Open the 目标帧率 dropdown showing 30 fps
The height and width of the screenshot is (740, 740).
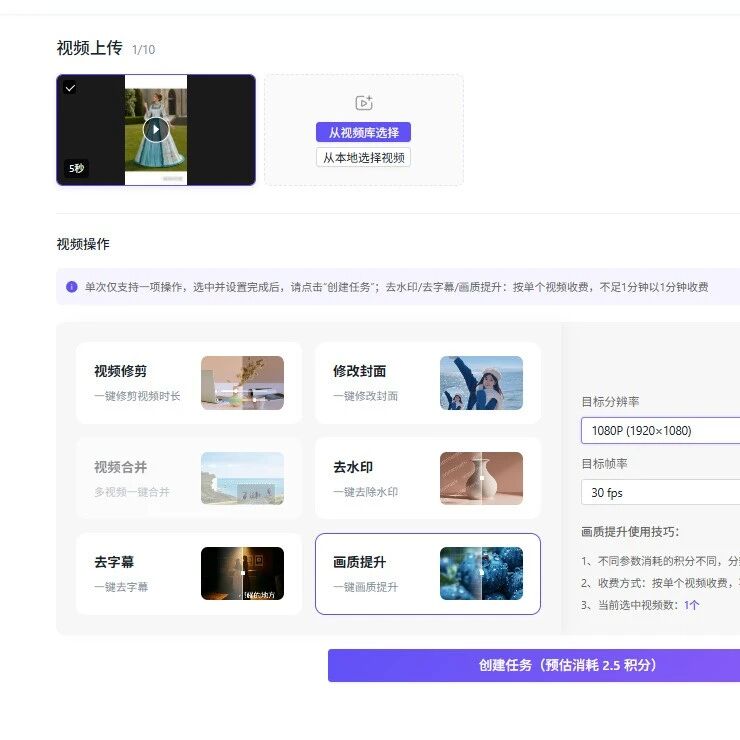661,492
